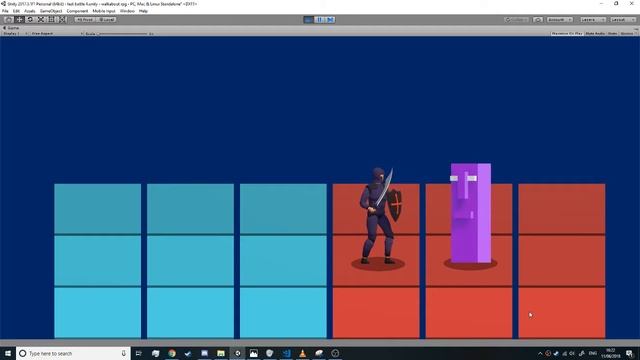
Task: Open the Assets menu
Action: point(30,11)
